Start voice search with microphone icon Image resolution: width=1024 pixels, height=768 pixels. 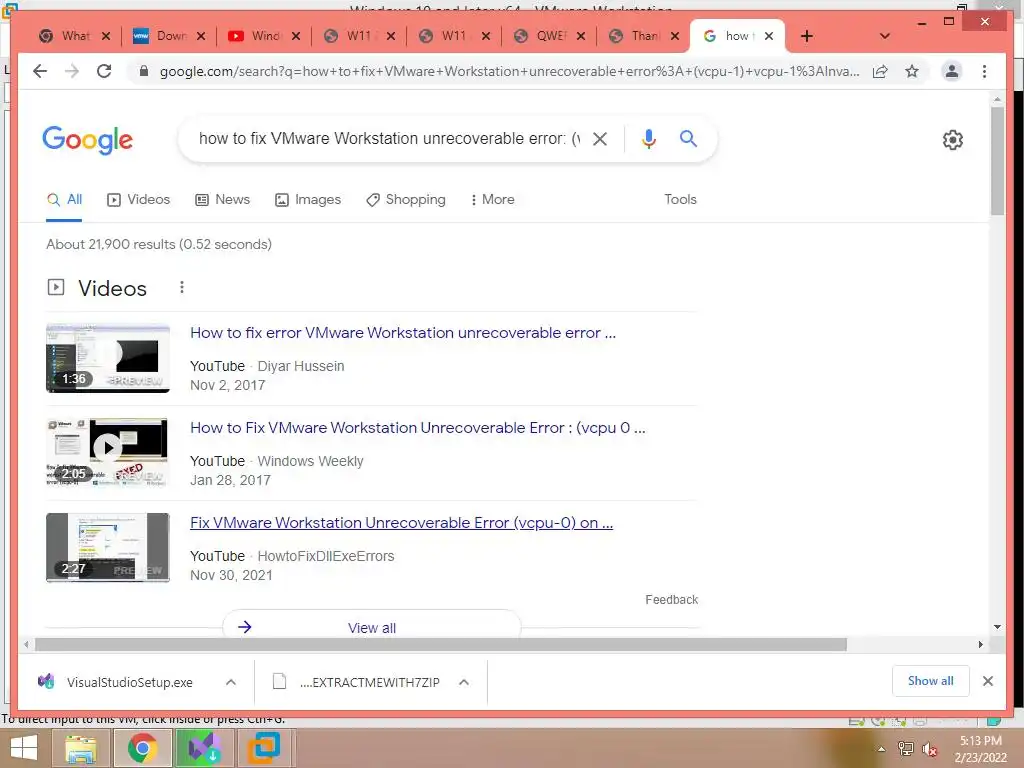(648, 138)
